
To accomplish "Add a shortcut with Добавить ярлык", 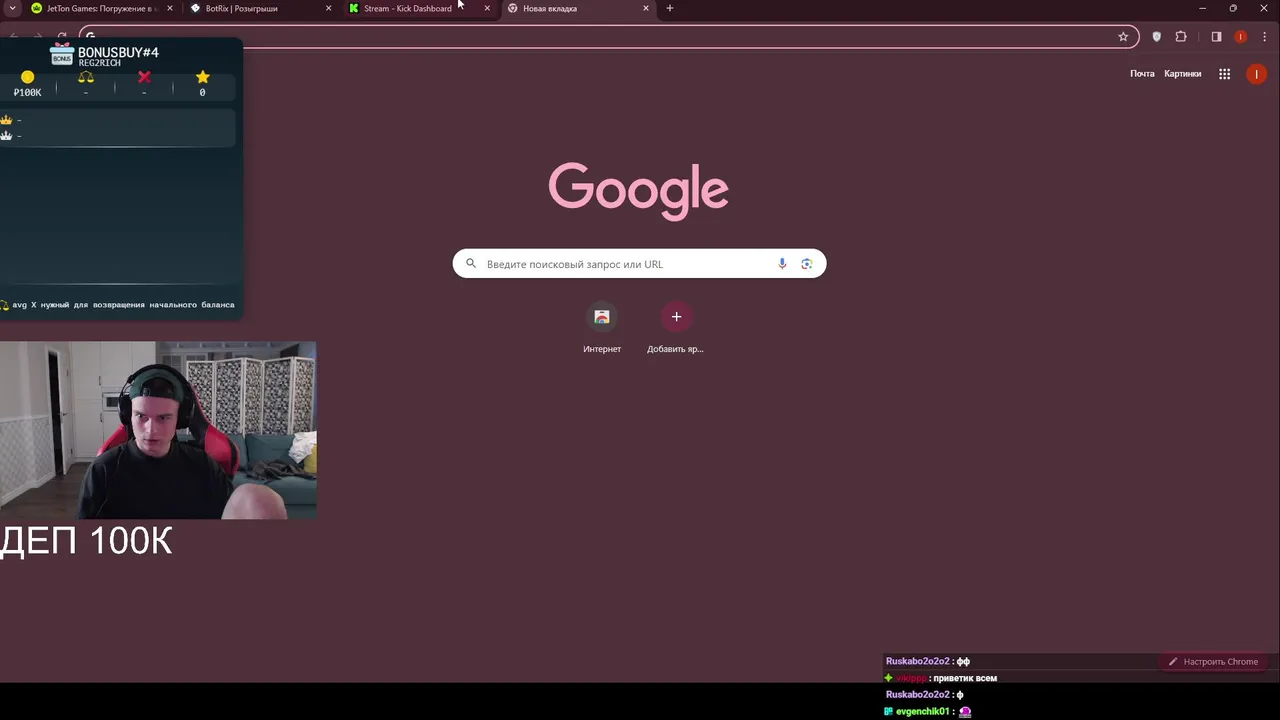I will tap(676, 328).
